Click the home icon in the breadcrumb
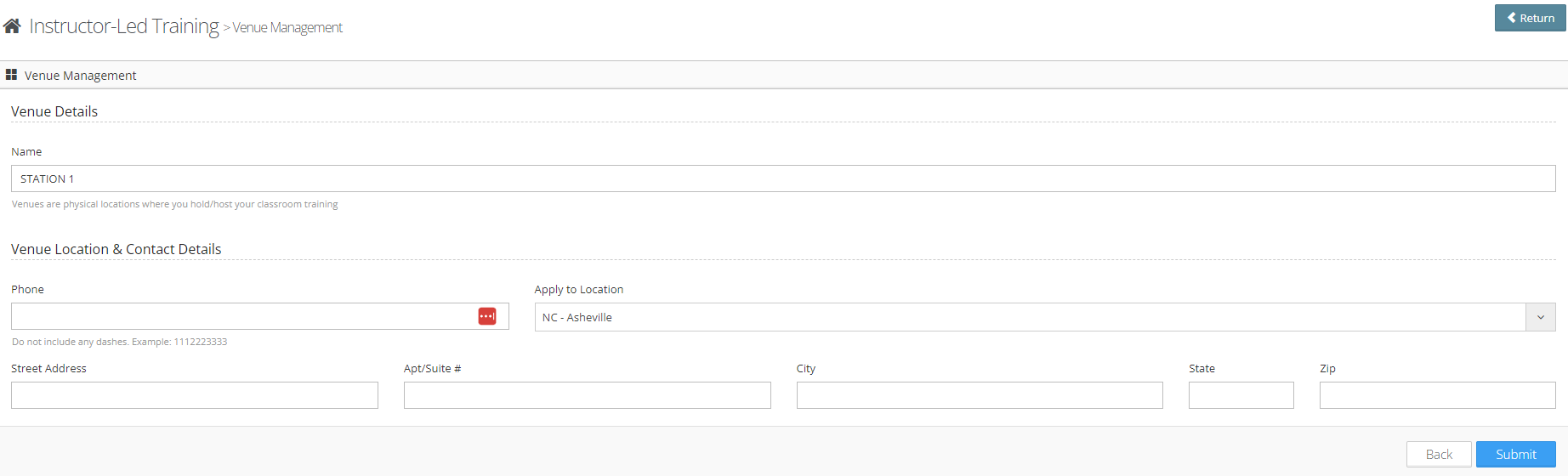 (x=12, y=26)
